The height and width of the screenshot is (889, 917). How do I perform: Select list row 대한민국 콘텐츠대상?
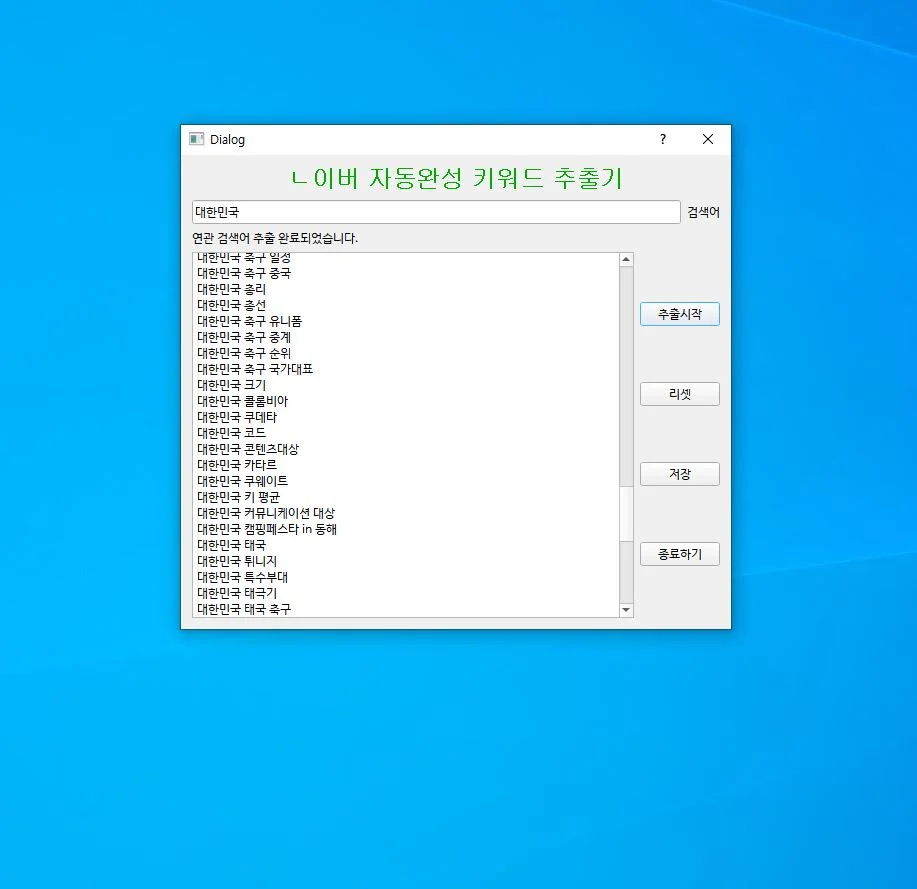tap(405, 449)
